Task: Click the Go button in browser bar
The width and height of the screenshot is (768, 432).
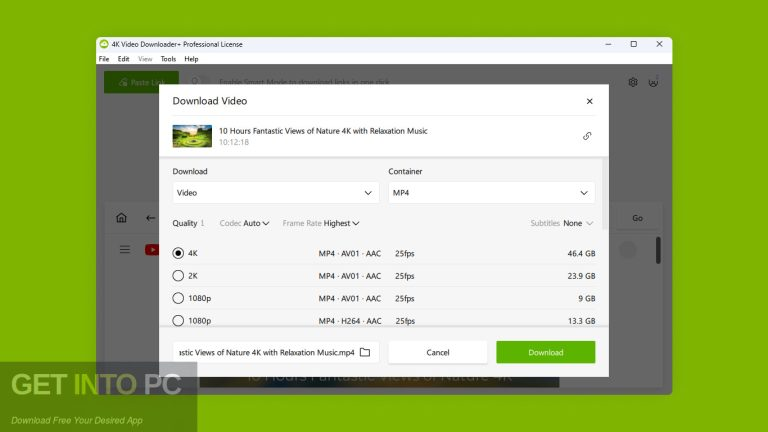Action: point(637,218)
